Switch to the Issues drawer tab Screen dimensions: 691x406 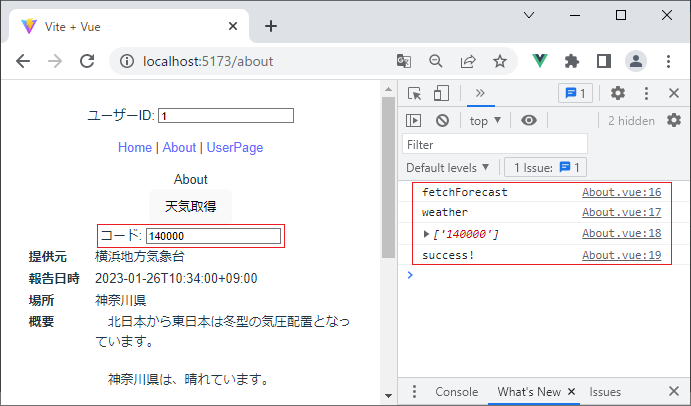tap(605, 392)
